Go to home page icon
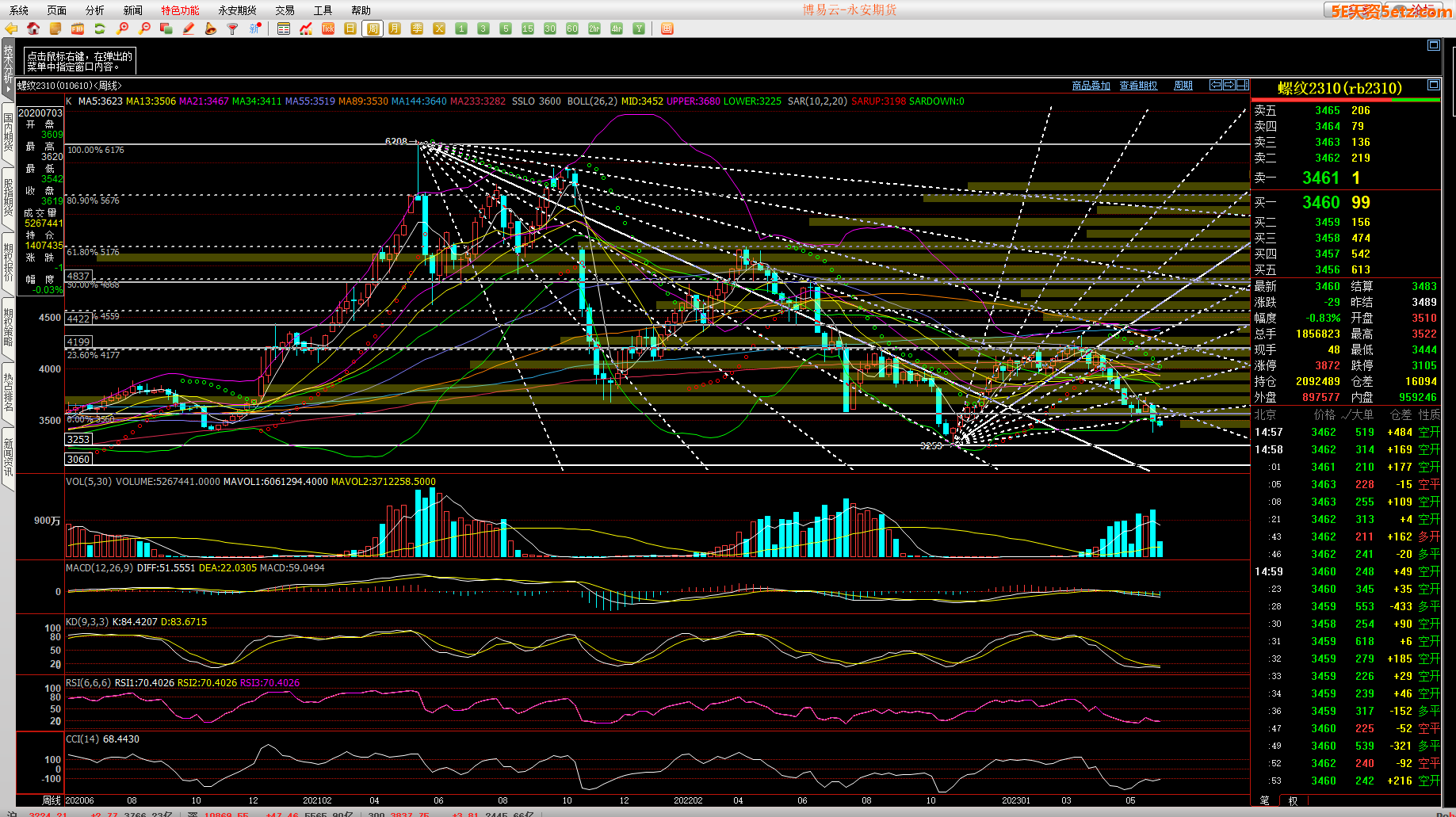This screenshot has height=817, width=1456. click(33, 29)
